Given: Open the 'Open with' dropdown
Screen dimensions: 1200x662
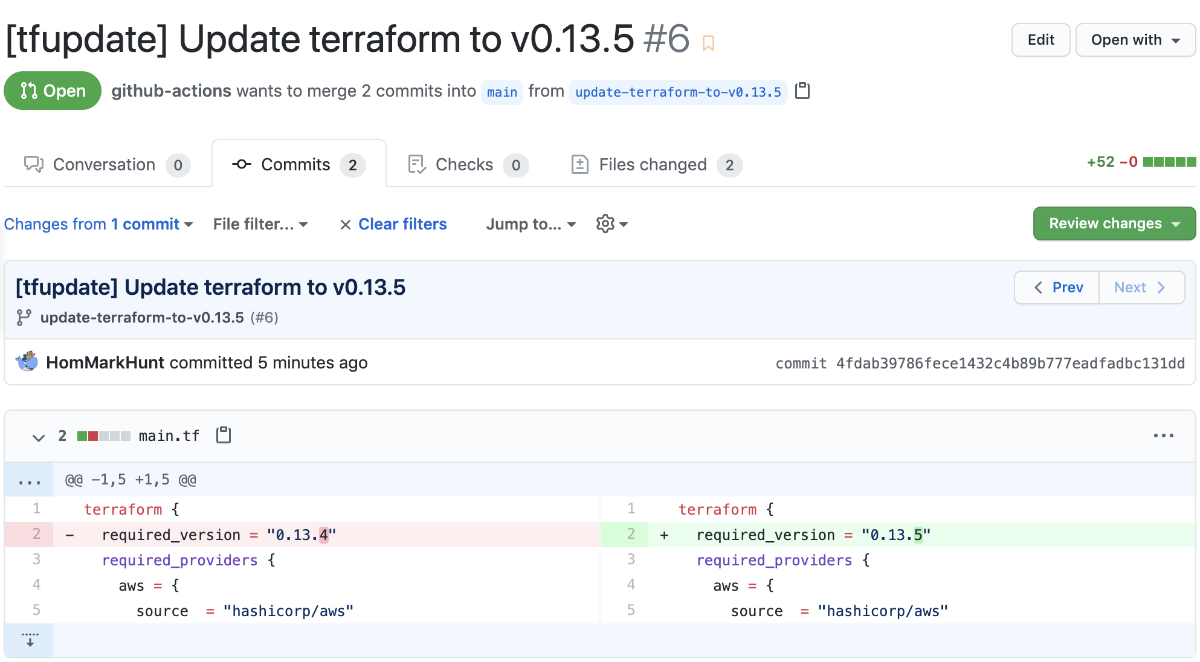Looking at the screenshot, I should pyautogui.click(x=1135, y=40).
